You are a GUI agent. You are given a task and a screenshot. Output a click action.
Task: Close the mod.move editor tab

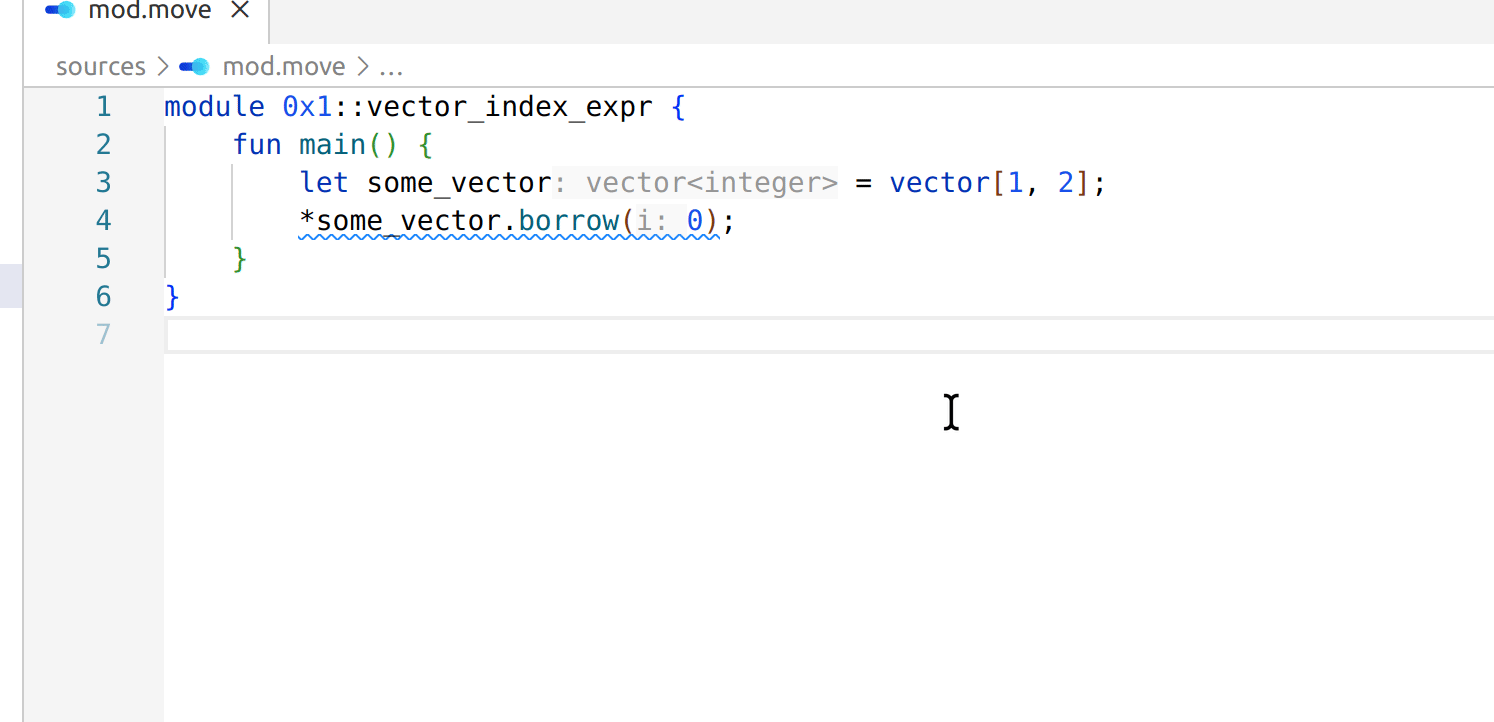click(238, 11)
